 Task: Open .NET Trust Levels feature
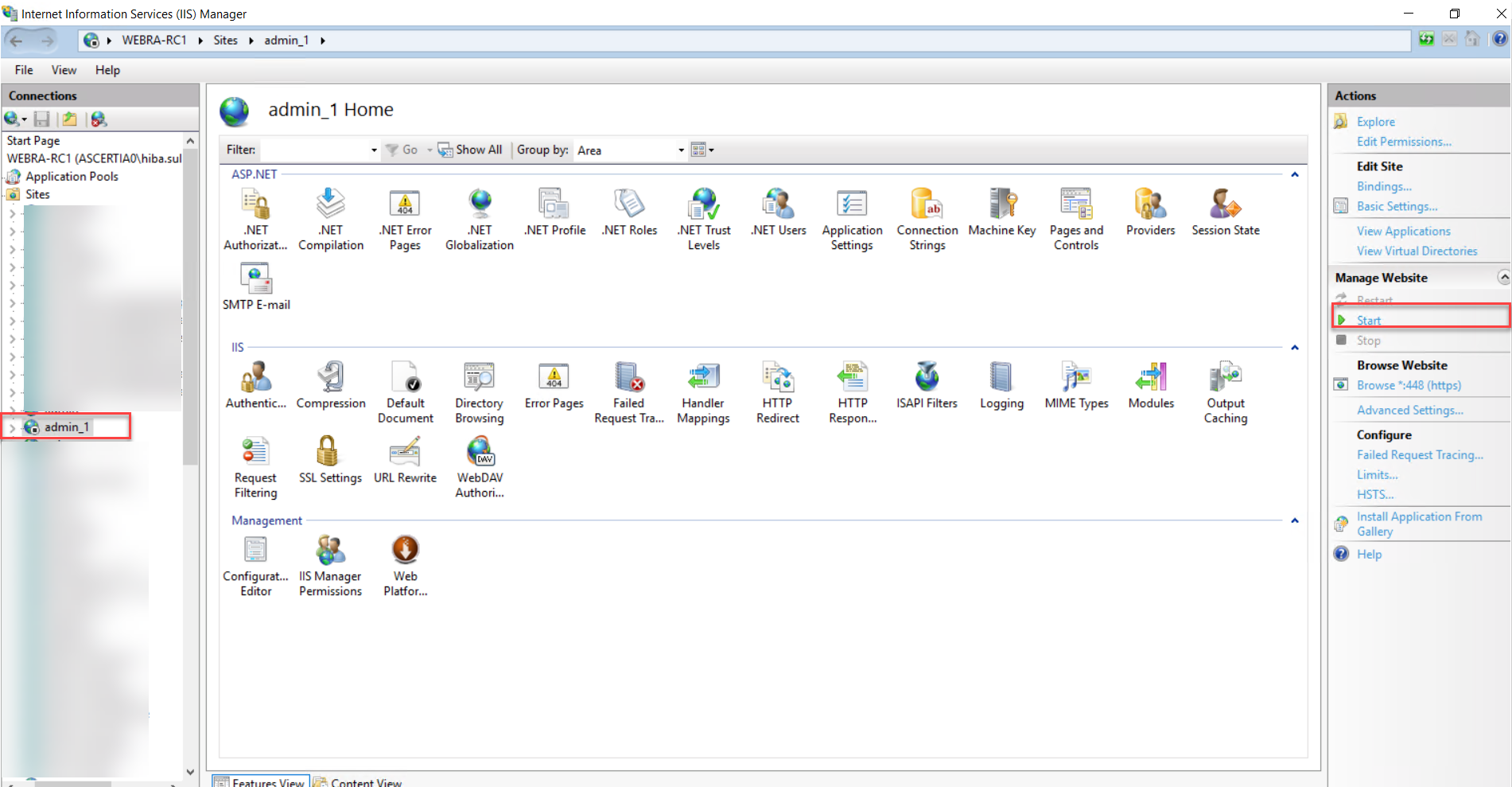coord(704,220)
